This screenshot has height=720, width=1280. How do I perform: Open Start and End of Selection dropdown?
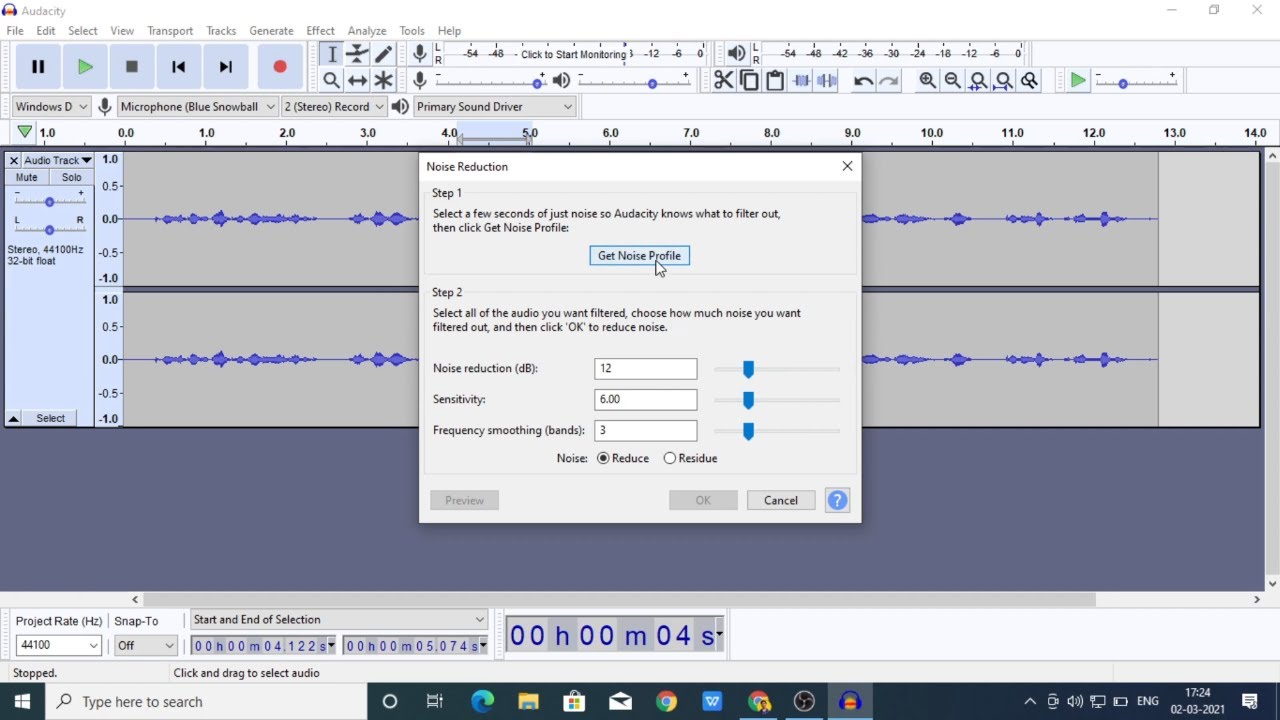tap(338, 620)
